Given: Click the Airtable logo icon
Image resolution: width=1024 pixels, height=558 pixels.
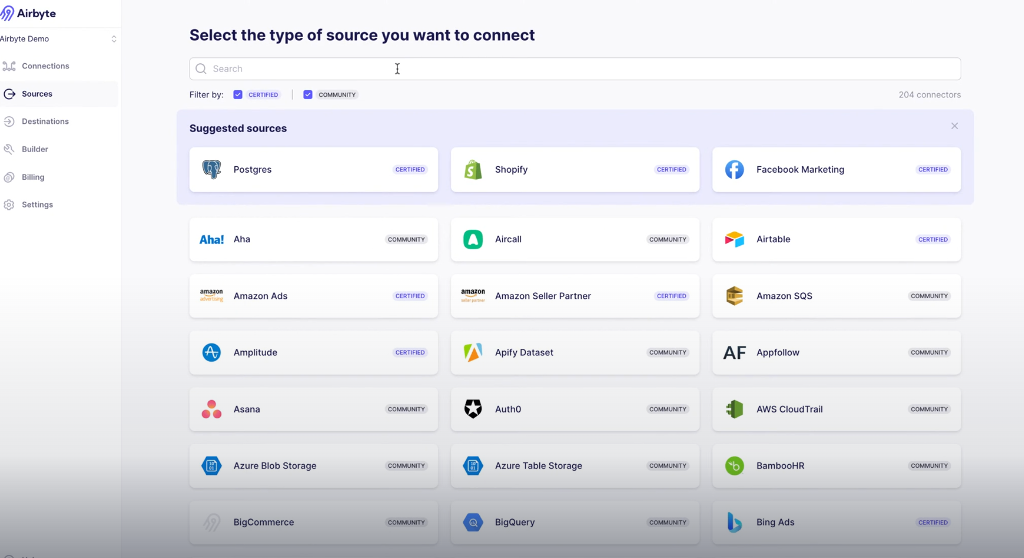Looking at the screenshot, I should click(x=734, y=239).
